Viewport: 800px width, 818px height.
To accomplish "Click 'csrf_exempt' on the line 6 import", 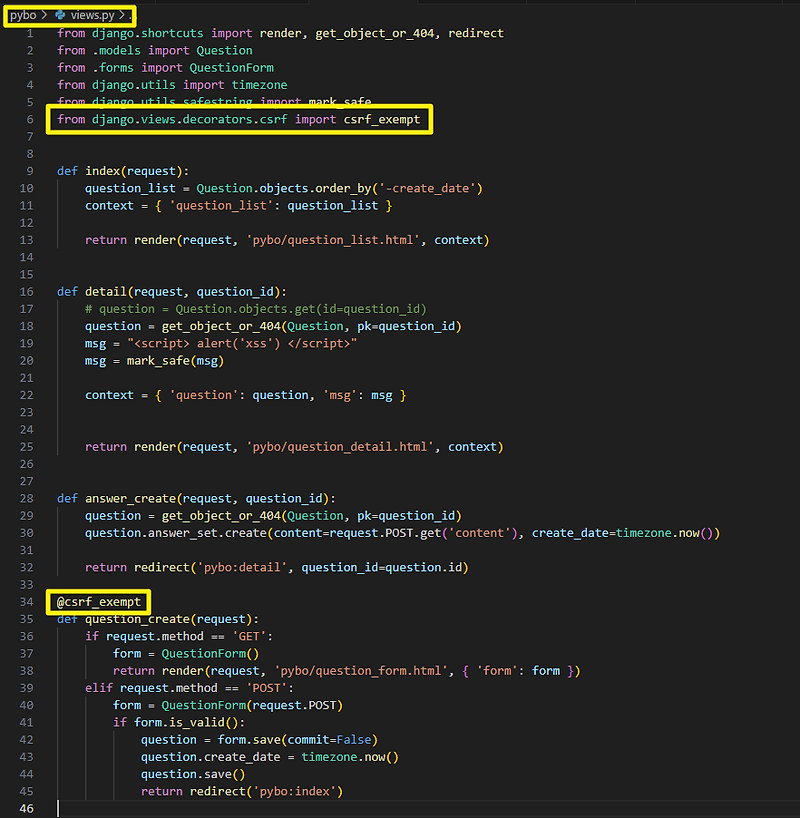I will [x=381, y=119].
